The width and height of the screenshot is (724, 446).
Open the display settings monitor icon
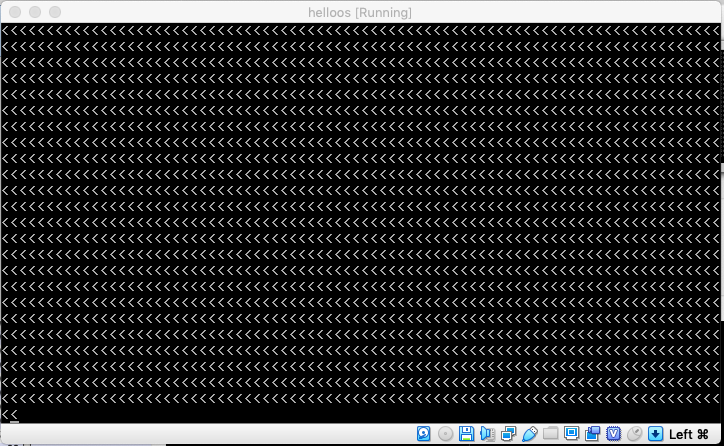point(571,434)
